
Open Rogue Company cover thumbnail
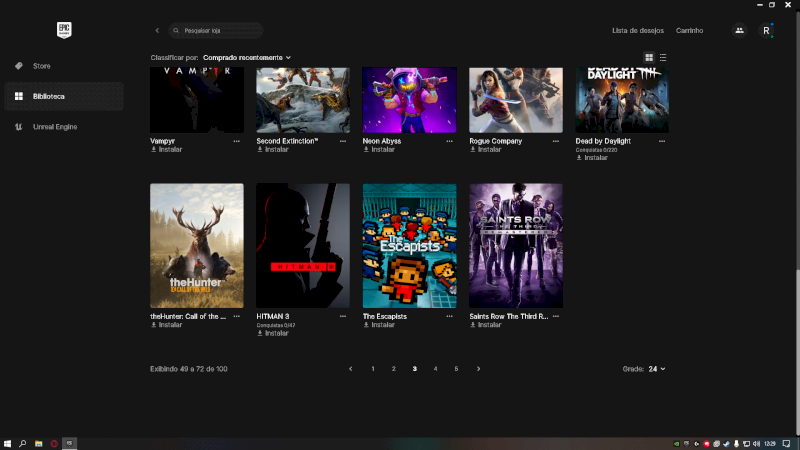coord(516,100)
